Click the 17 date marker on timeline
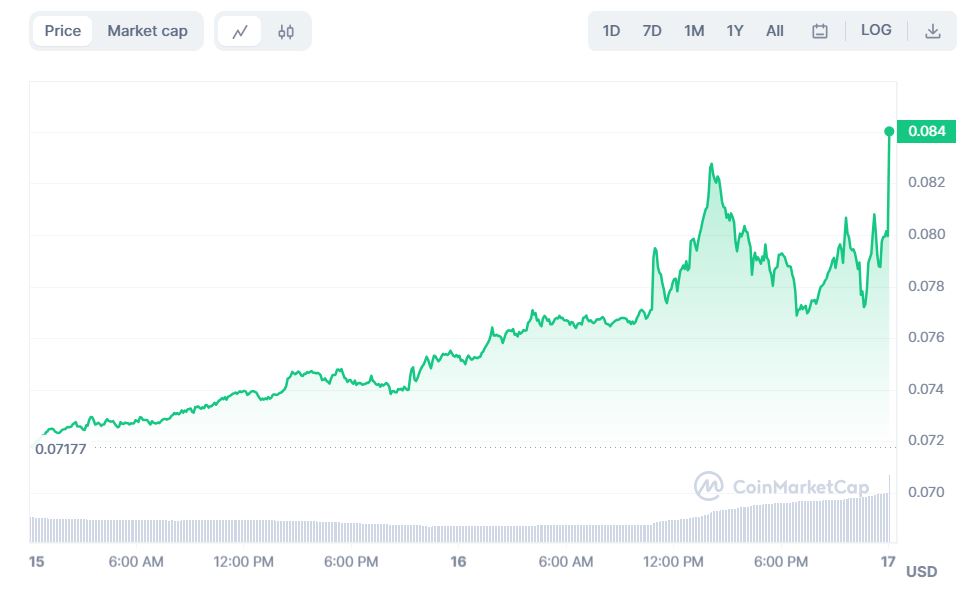The height and width of the screenshot is (591, 974). (888, 562)
